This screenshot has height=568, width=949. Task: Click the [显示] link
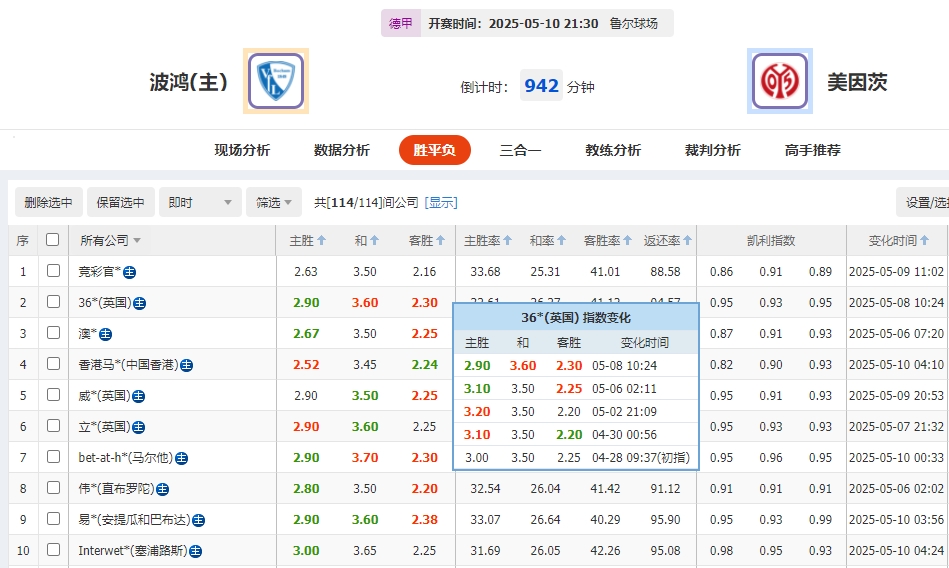click(441, 203)
